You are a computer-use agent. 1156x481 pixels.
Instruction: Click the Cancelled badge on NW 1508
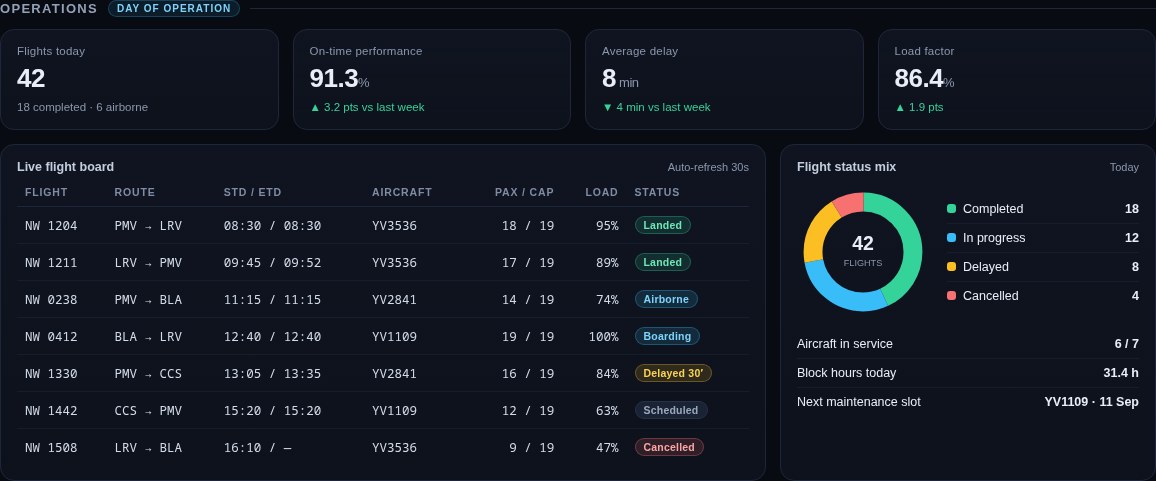click(669, 447)
